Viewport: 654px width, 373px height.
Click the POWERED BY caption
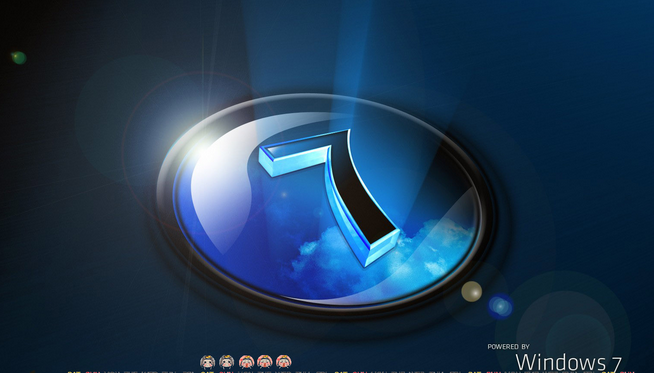point(508,347)
